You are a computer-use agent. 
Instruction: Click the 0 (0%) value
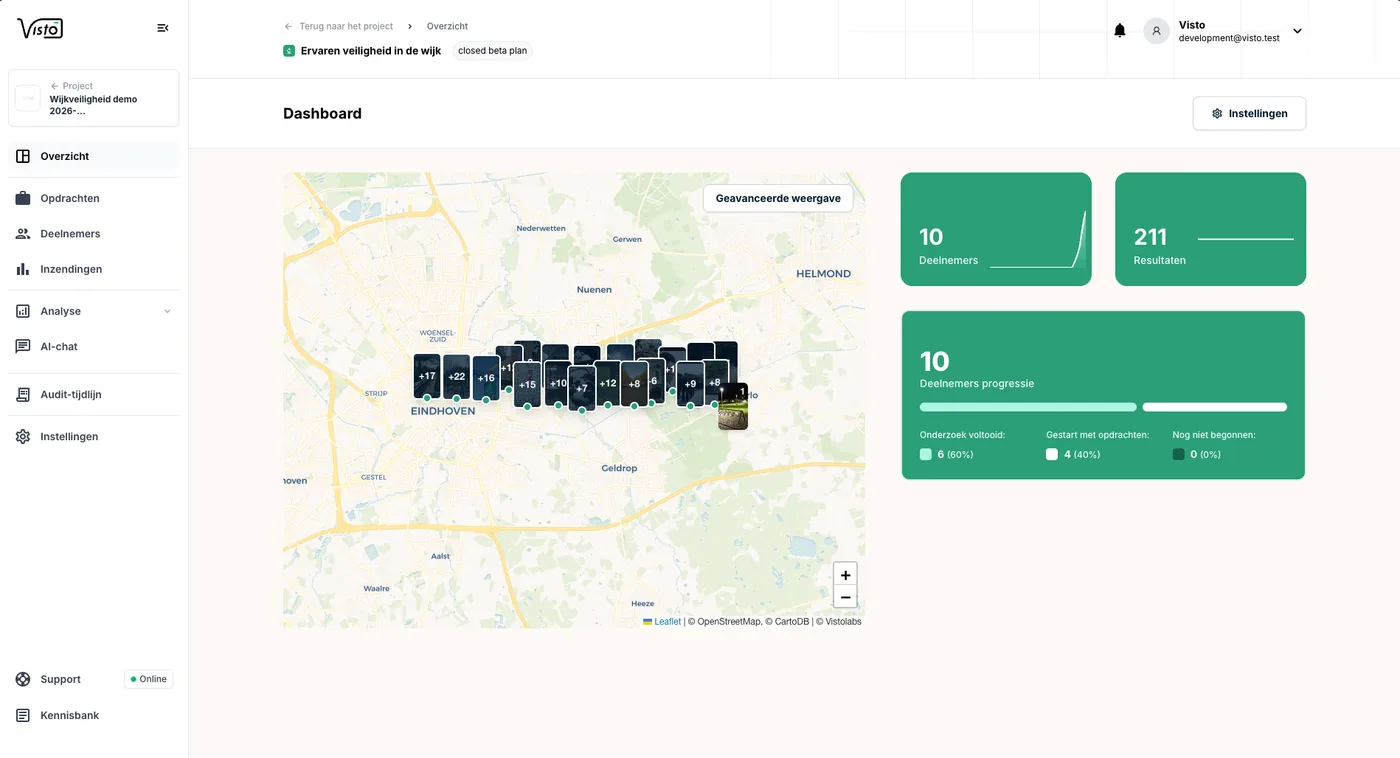point(1205,454)
